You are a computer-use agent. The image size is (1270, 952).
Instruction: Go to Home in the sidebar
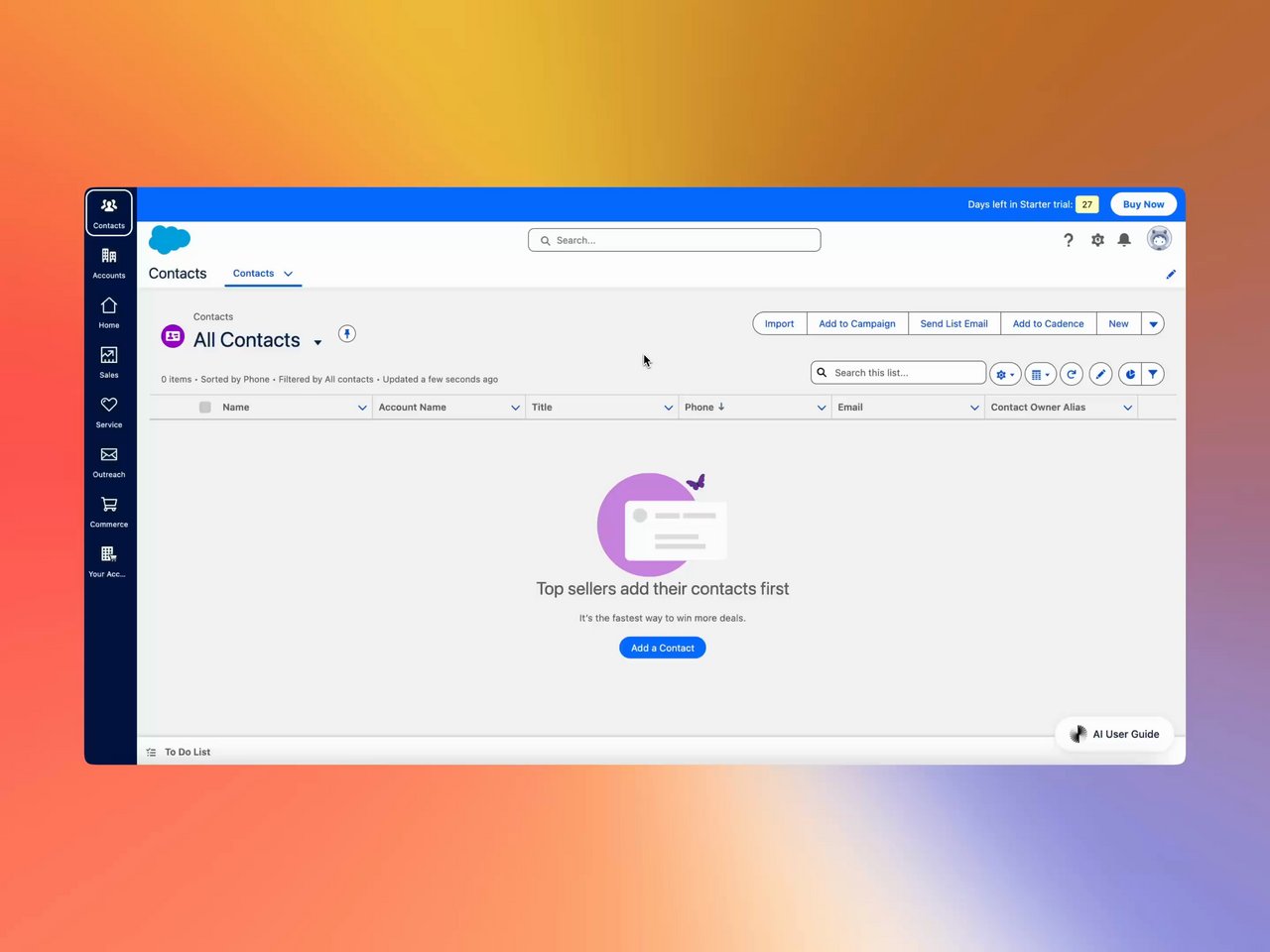tap(109, 312)
